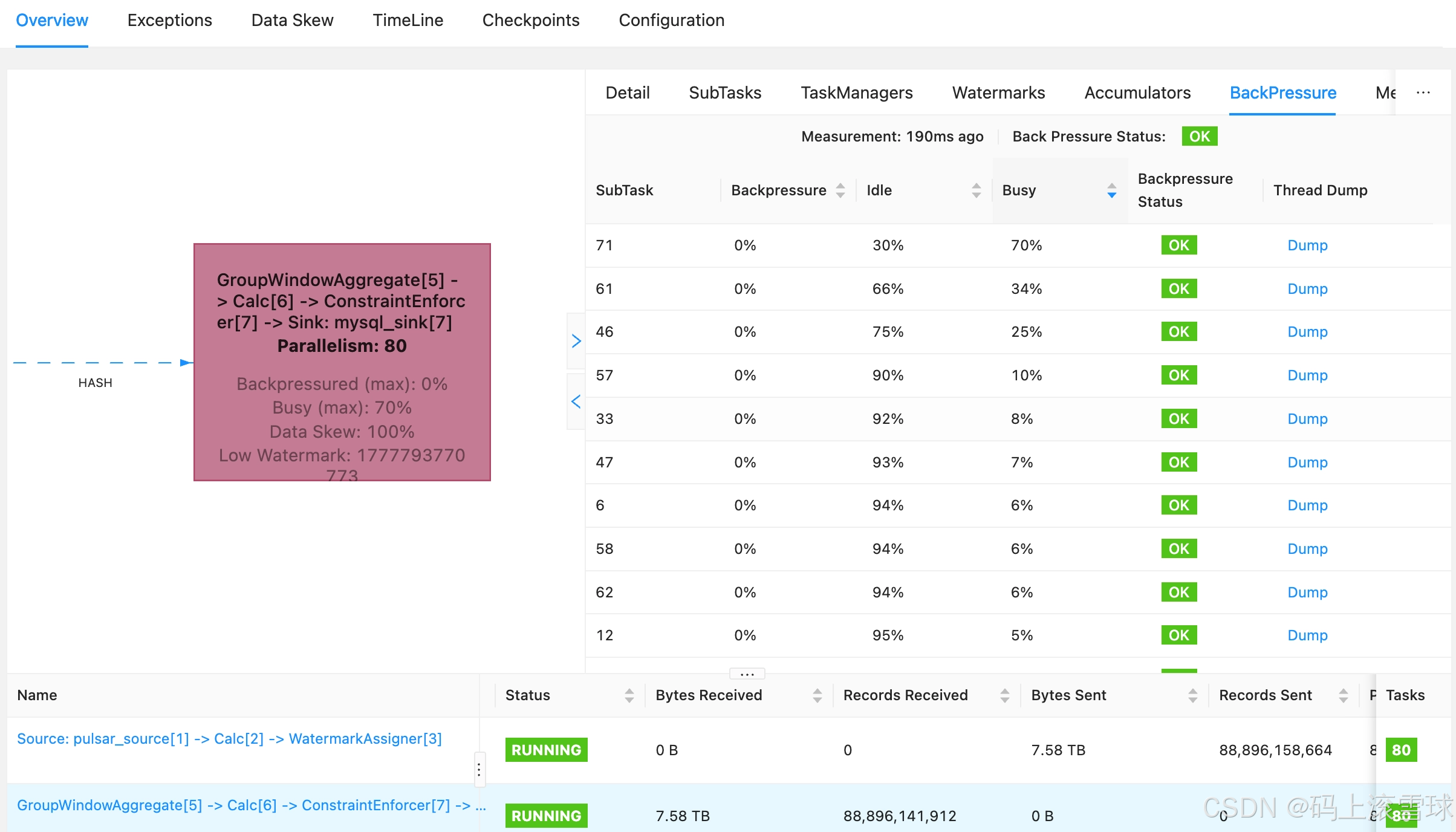Click OK status badge for subtask 71
Viewport: 1456px width, 832px height.
click(1179, 245)
